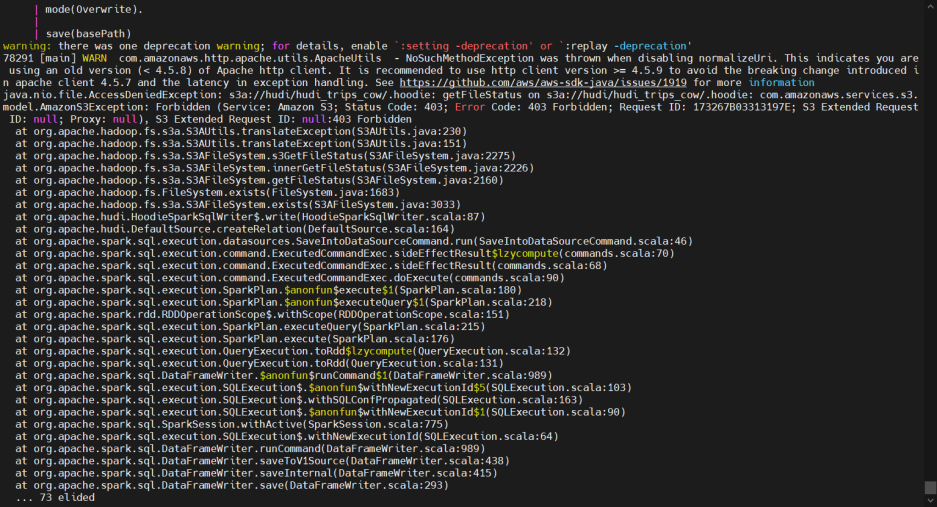Click the vertical scrollbar thumb

[930, 488]
